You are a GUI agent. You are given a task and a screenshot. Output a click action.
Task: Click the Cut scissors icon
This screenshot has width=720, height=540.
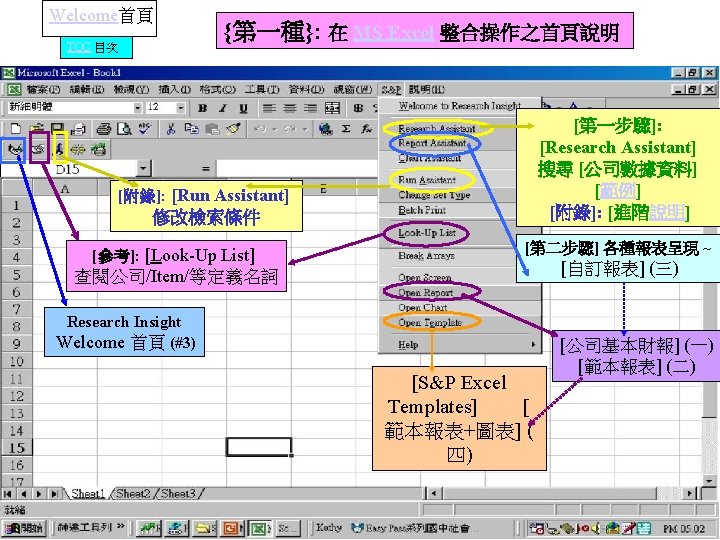(x=171, y=129)
